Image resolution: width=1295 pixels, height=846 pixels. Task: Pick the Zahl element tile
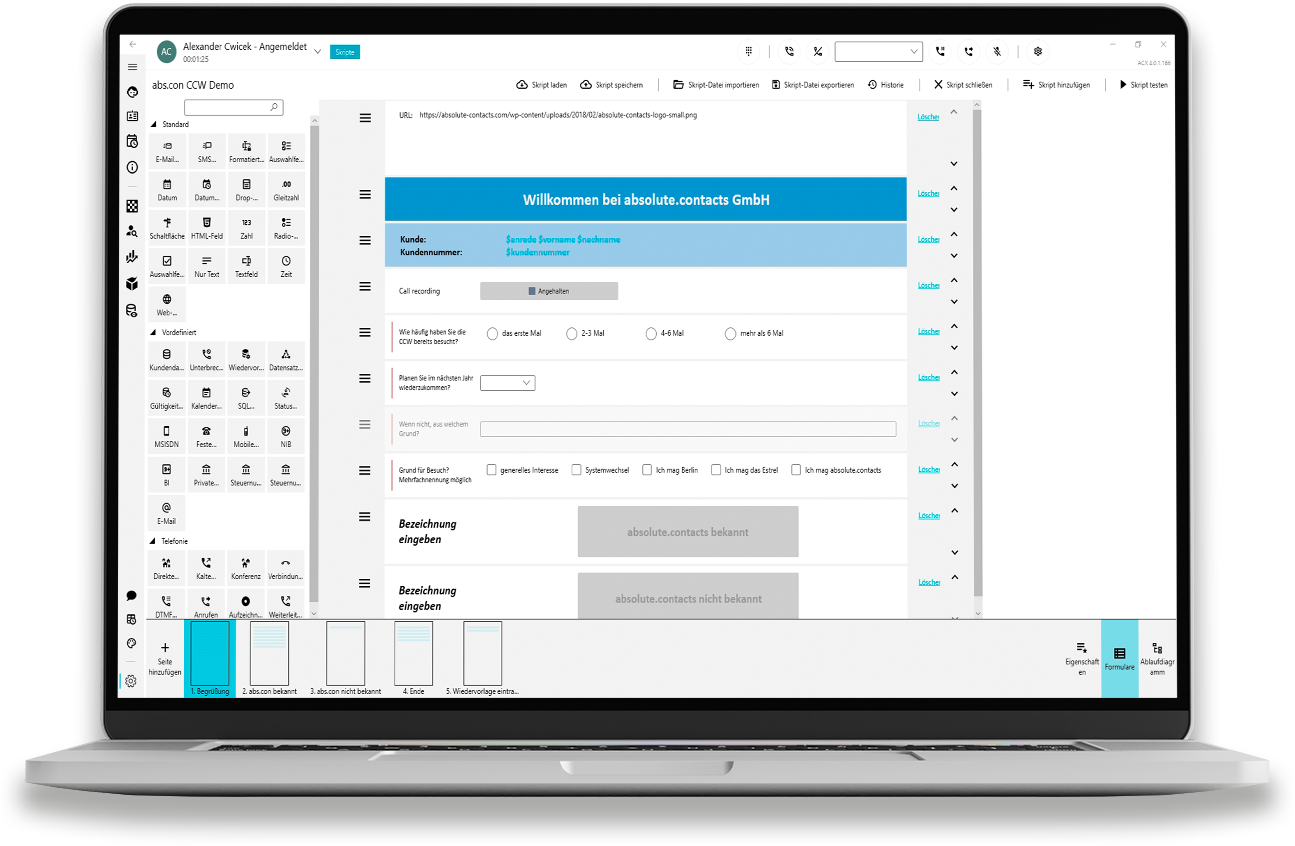[246, 228]
